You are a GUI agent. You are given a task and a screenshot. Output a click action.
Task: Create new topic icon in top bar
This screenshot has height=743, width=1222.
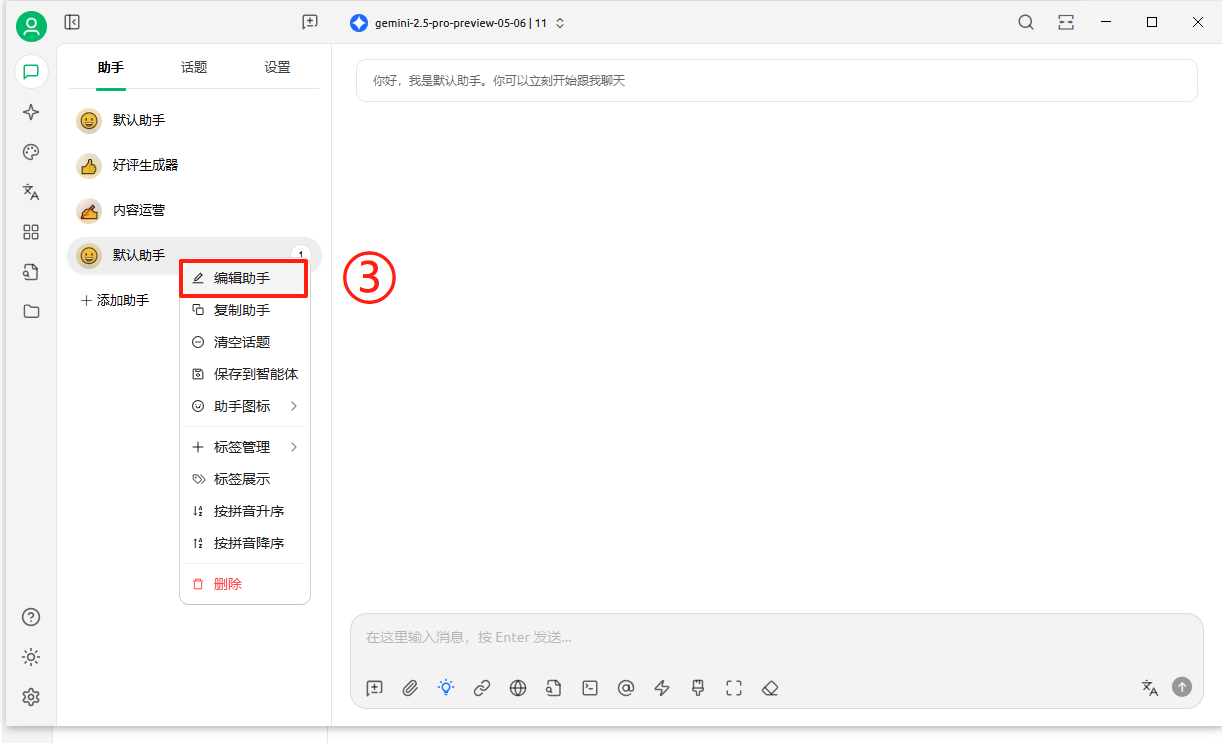click(x=310, y=22)
